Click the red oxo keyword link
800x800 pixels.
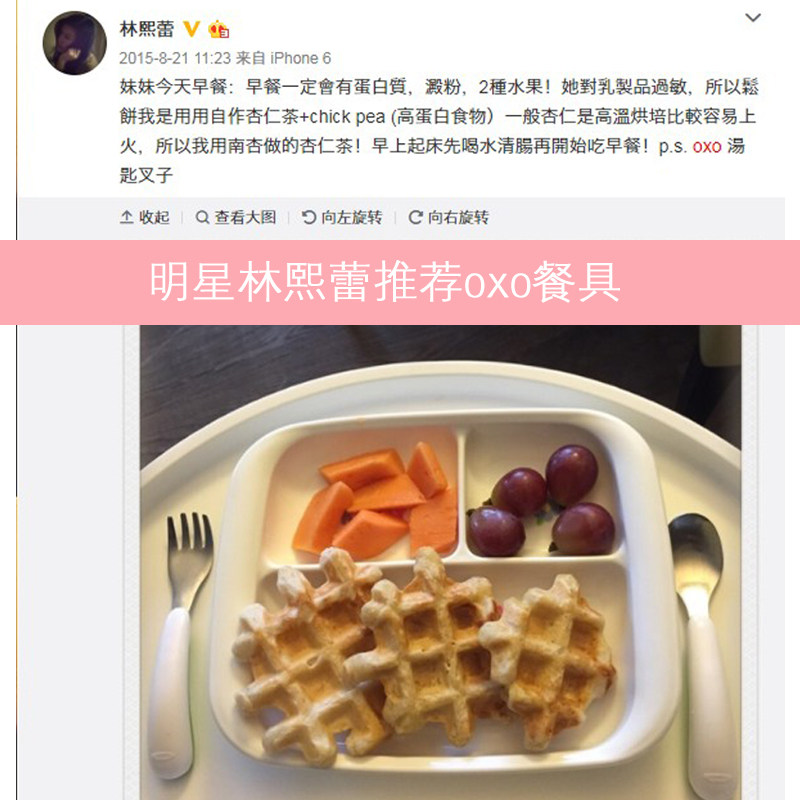[707, 147]
